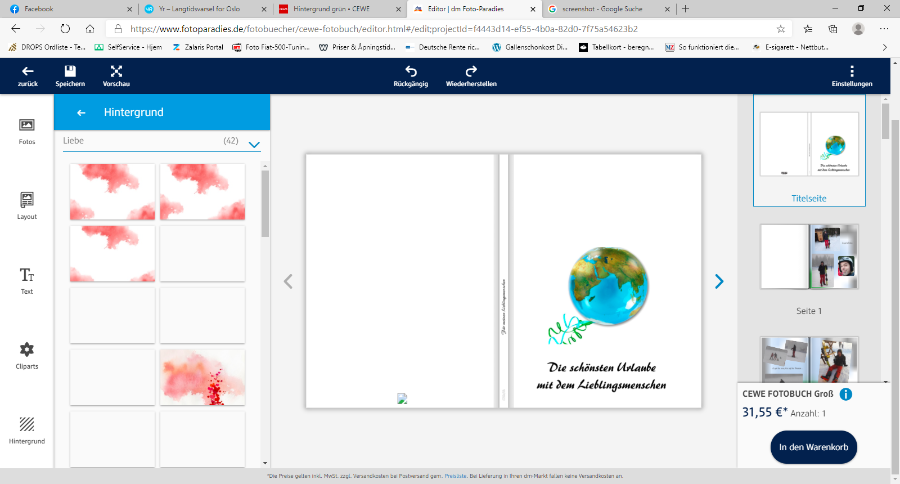Click cover title text Die schönsten Urlaube
This screenshot has width=900, height=484.
pyautogui.click(x=602, y=367)
